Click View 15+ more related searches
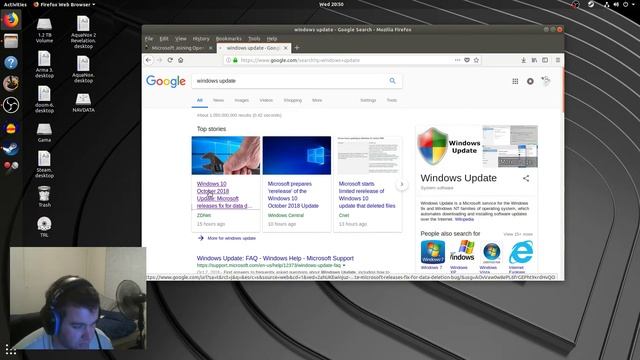Image resolution: width=640 pixels, height=360 pixels. click(x=518, y=234)
